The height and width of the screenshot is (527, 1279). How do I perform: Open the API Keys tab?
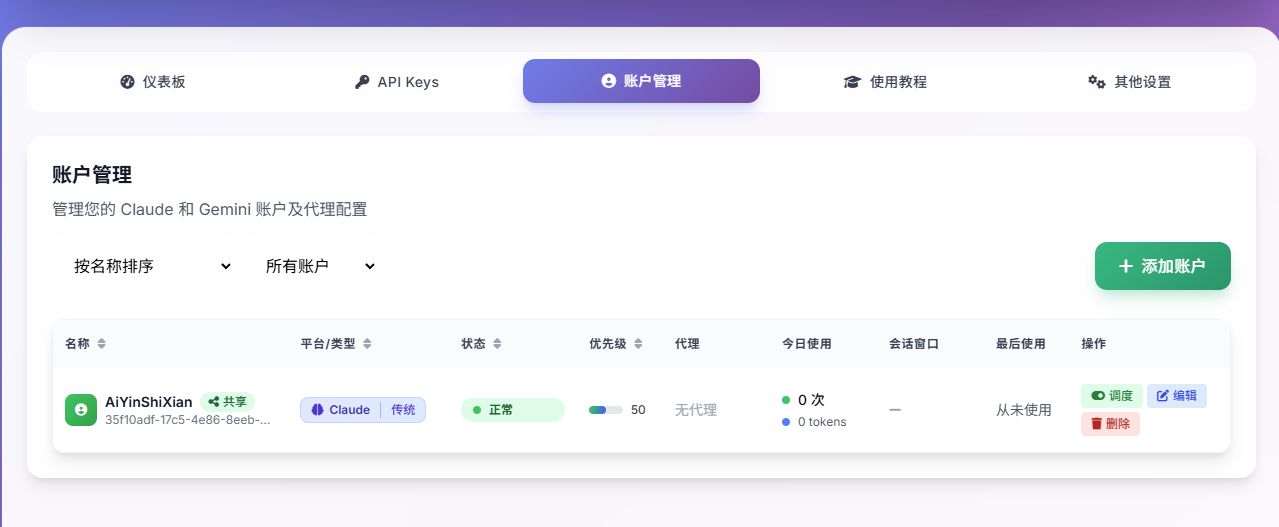(x=396, y=82)
